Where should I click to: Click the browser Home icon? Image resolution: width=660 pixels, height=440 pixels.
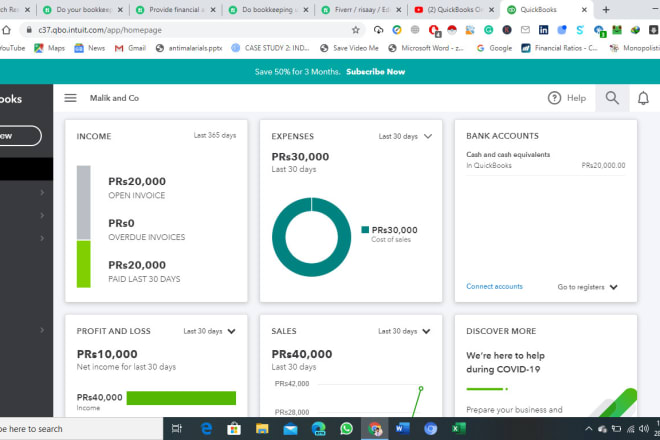[6, 30]
